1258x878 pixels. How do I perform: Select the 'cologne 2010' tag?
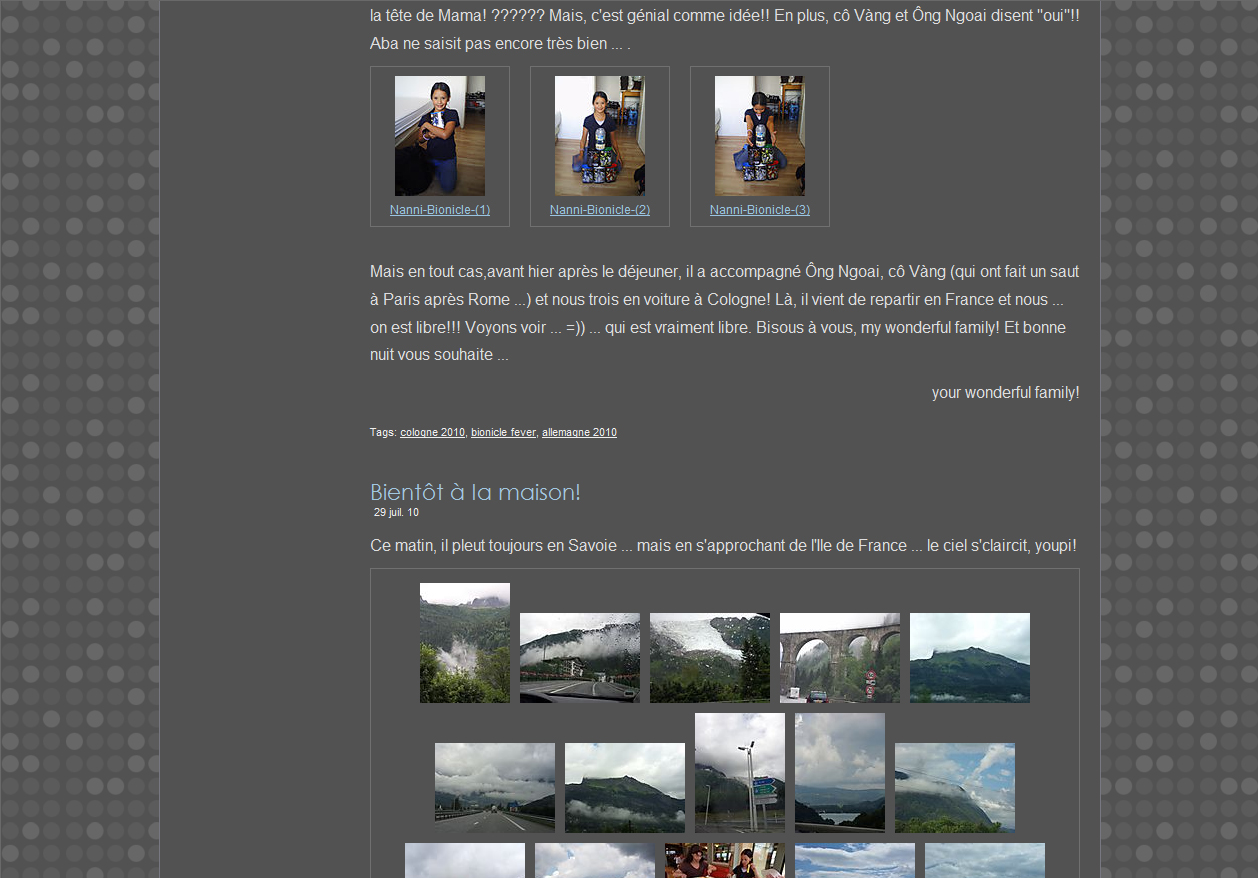coord(432,433)
